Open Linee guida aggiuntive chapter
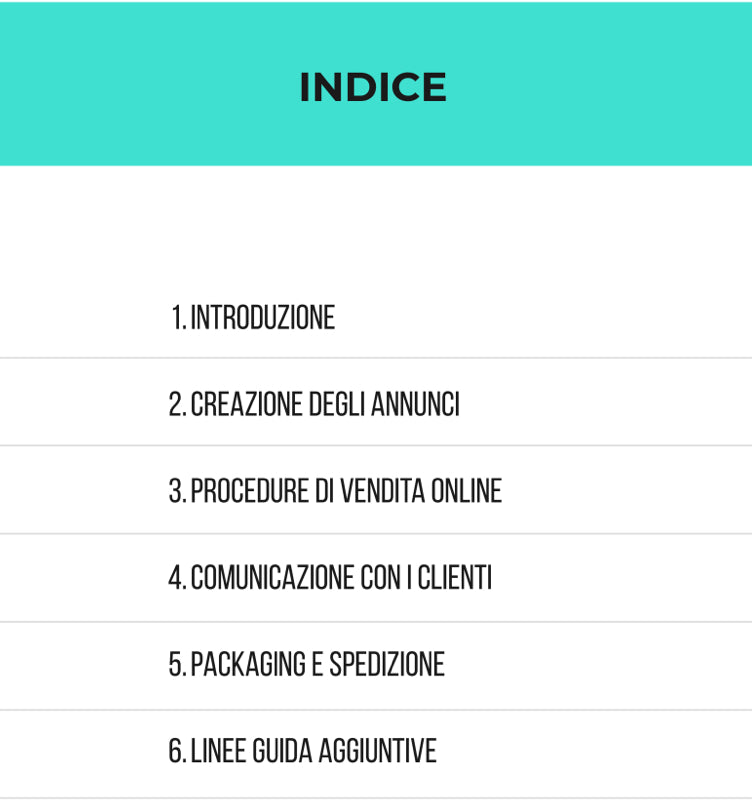 tap(313, 751)
